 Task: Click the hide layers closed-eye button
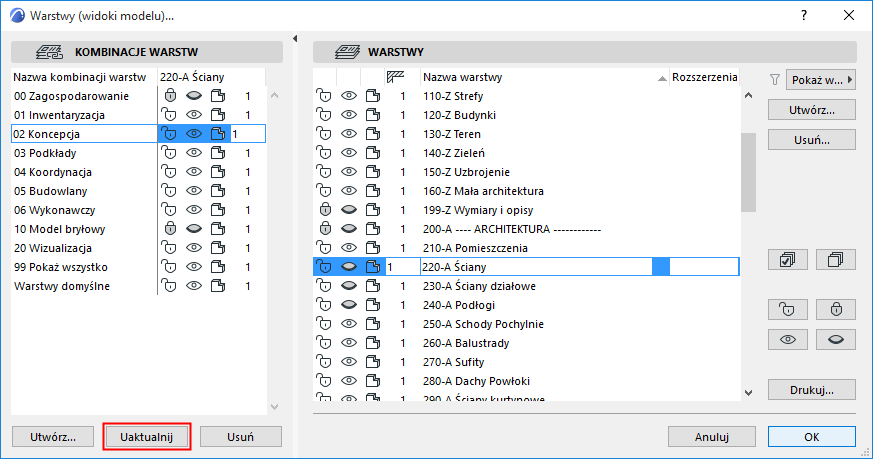pyautogui.click(x=836, y=340)
